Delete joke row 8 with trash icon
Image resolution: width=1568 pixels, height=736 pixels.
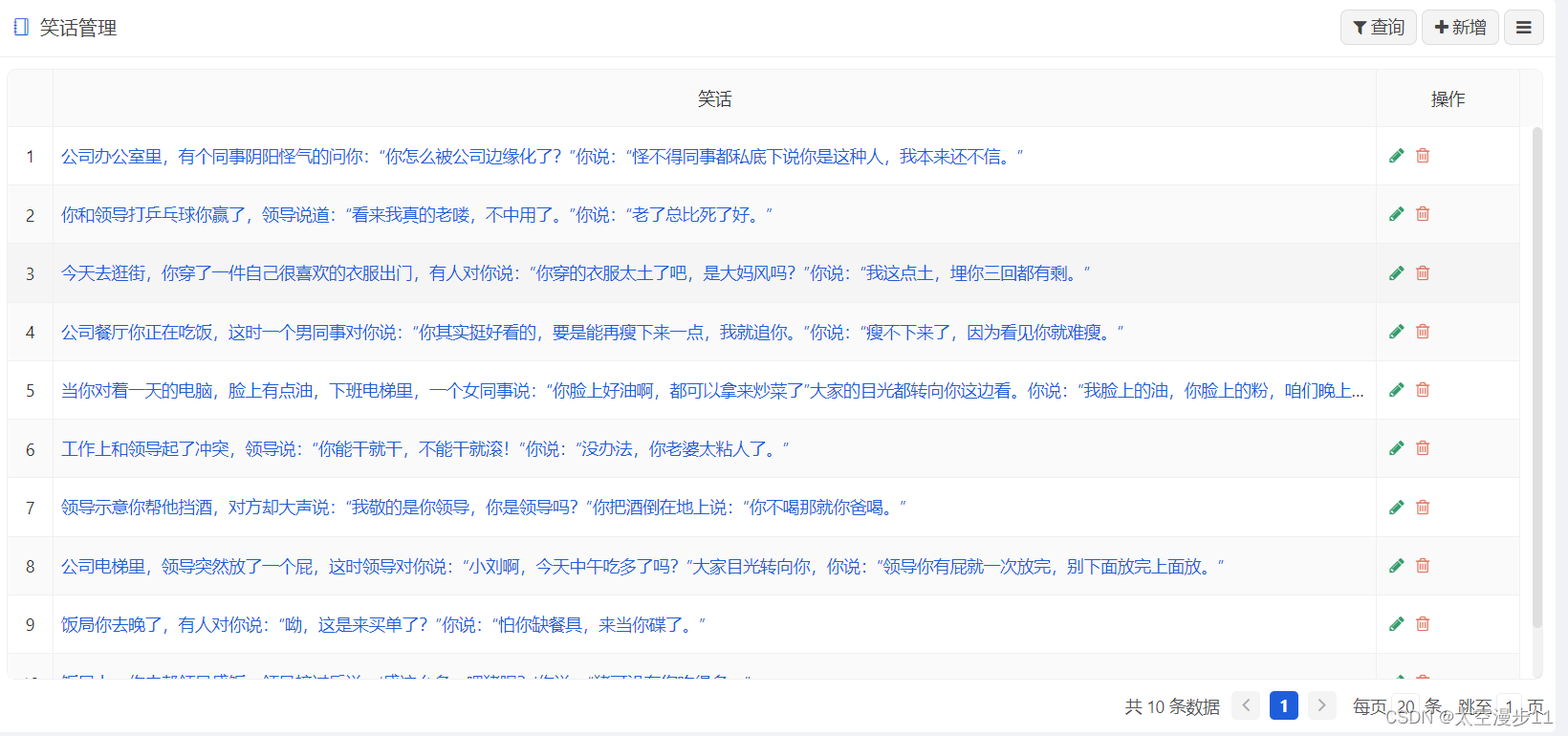coord(1423,566)
